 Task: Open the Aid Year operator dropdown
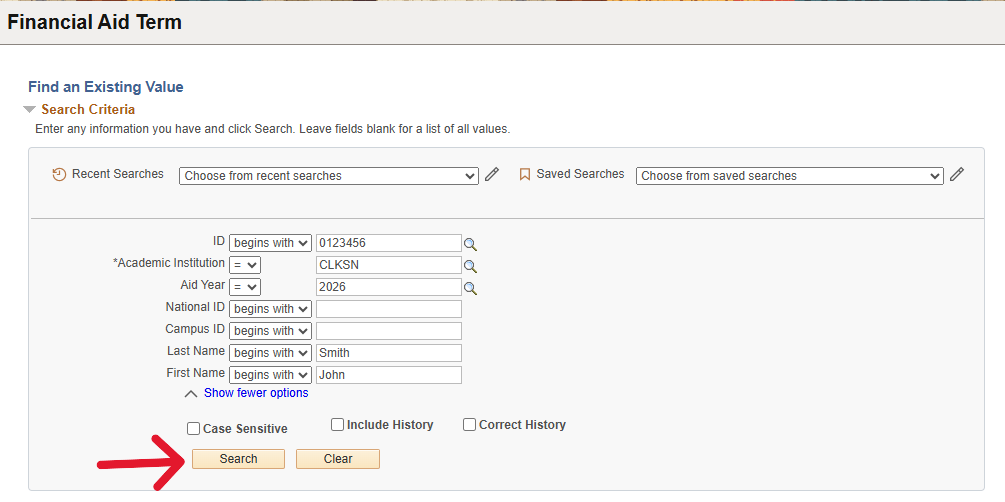[245, 287]
